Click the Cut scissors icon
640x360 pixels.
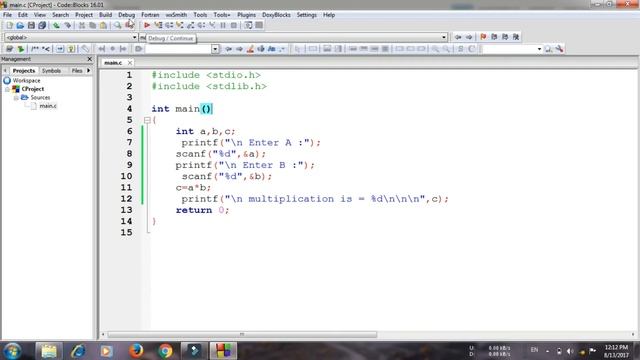point(82,25)
